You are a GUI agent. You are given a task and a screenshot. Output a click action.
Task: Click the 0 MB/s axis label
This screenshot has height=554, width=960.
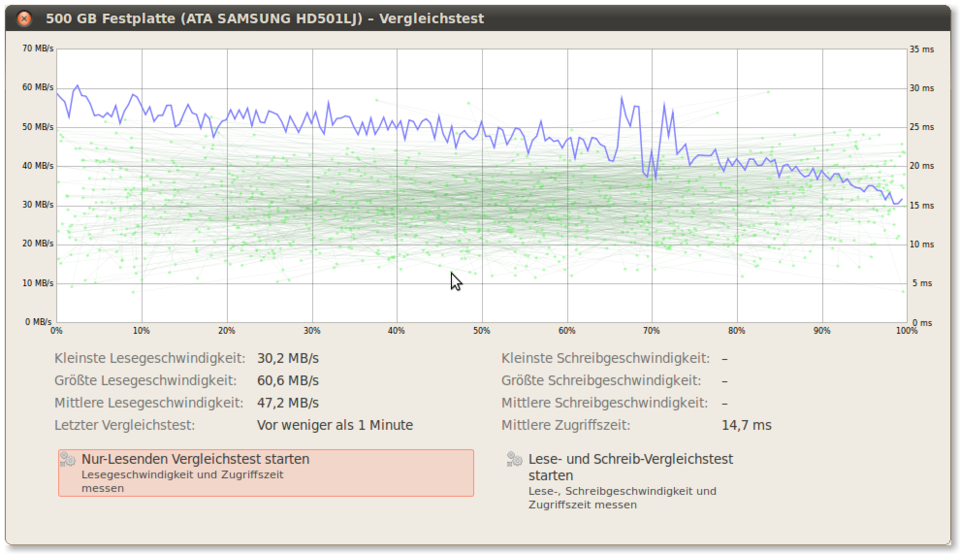38,322
